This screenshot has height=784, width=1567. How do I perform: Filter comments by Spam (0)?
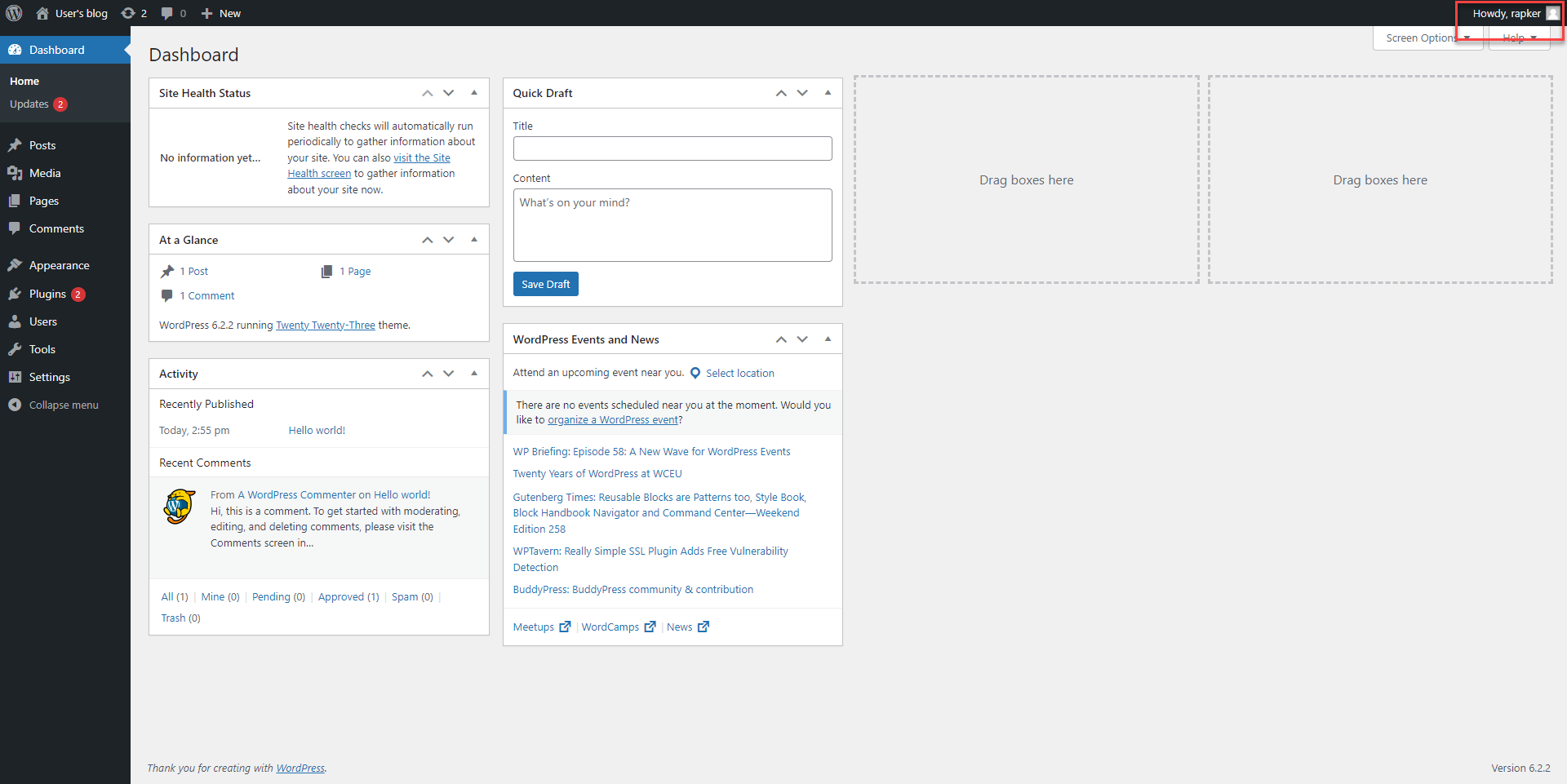pyautogui.click(x=412, y=597)
